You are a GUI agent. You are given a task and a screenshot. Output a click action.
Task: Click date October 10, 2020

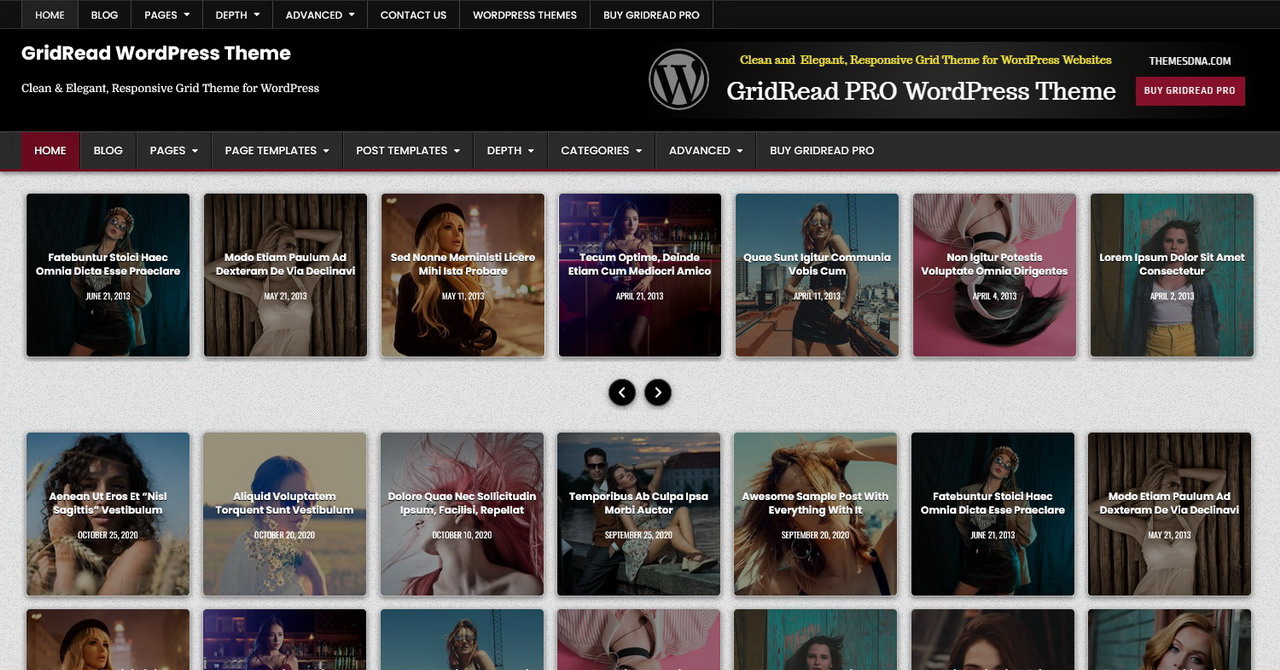[462, 535]
